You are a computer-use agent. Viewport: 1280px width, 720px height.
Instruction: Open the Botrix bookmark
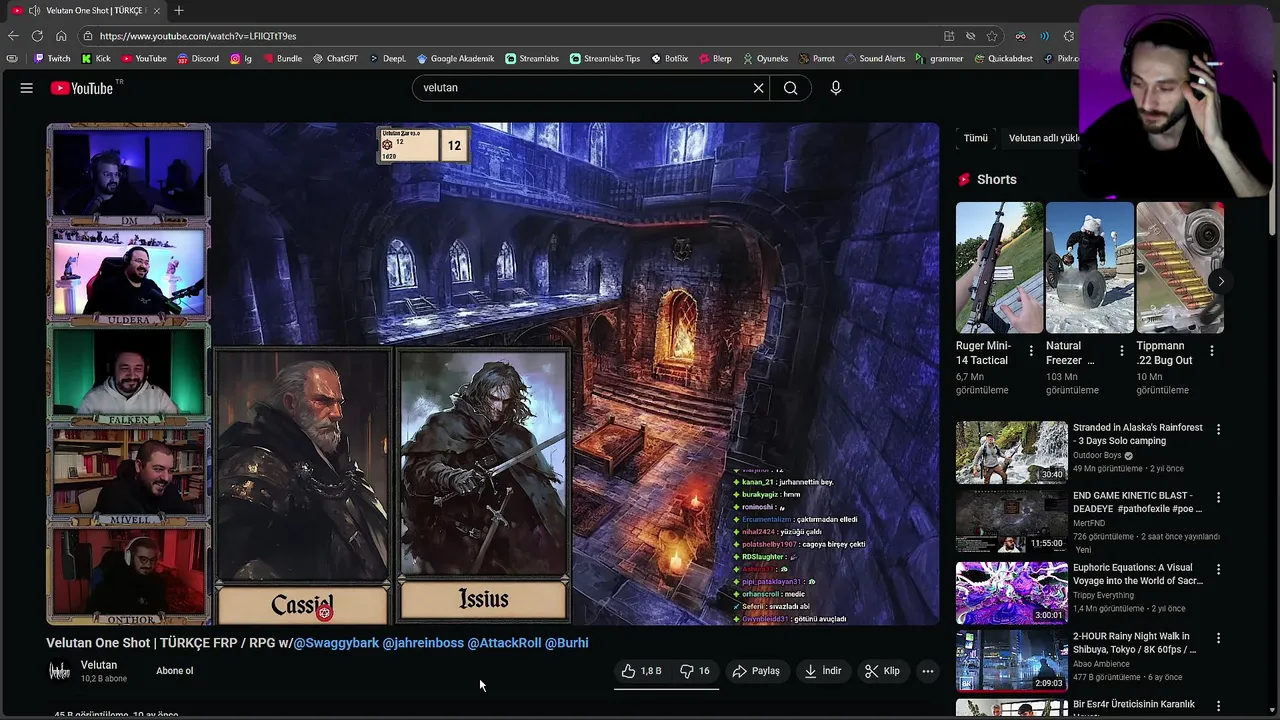coord(669,59)
